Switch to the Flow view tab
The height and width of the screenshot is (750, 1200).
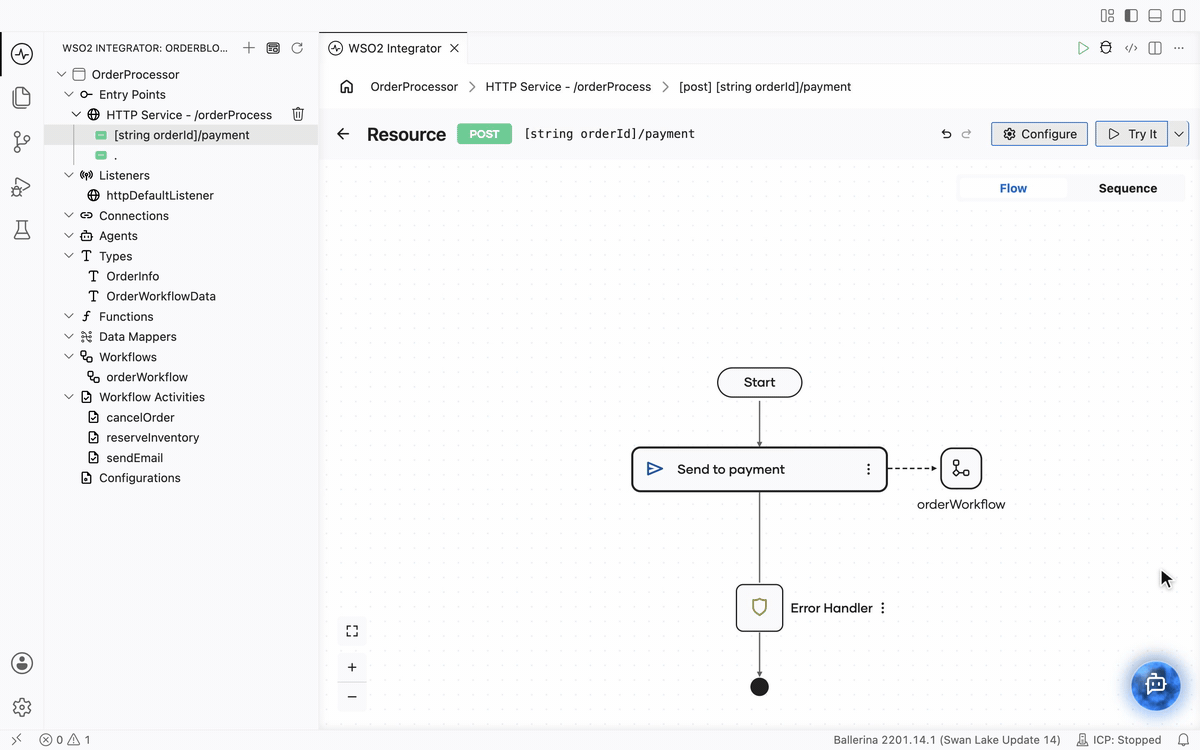[x=1013, y=188]
